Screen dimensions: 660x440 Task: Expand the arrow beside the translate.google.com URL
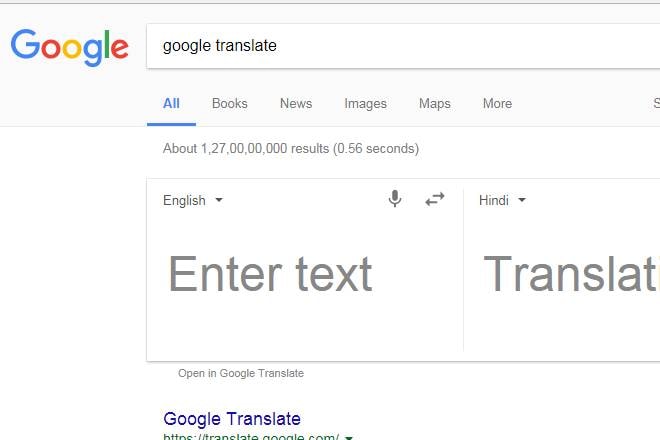point(349,437)
